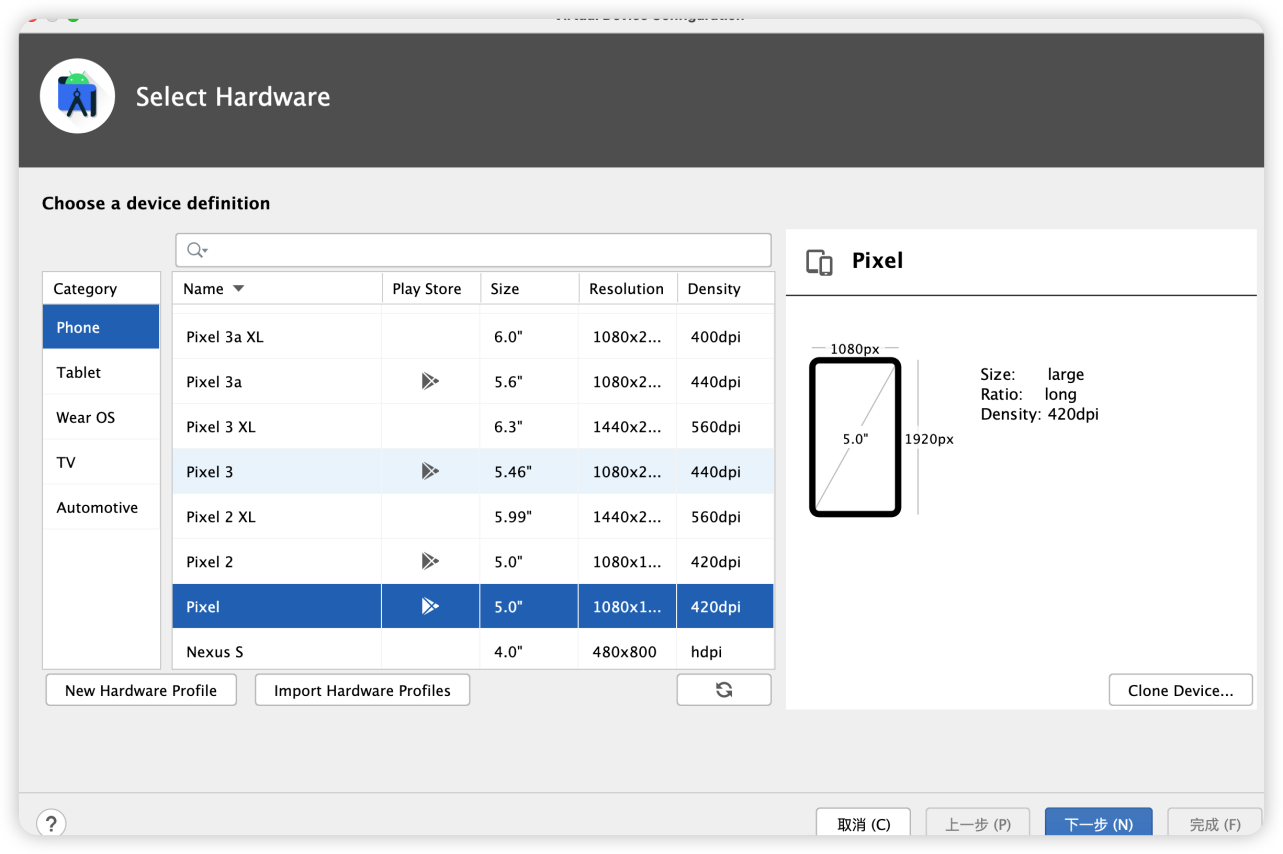Screen dimensions: 1283x854
Task: Click the "Ratio: long" preview text
Action: (1028, 394)
